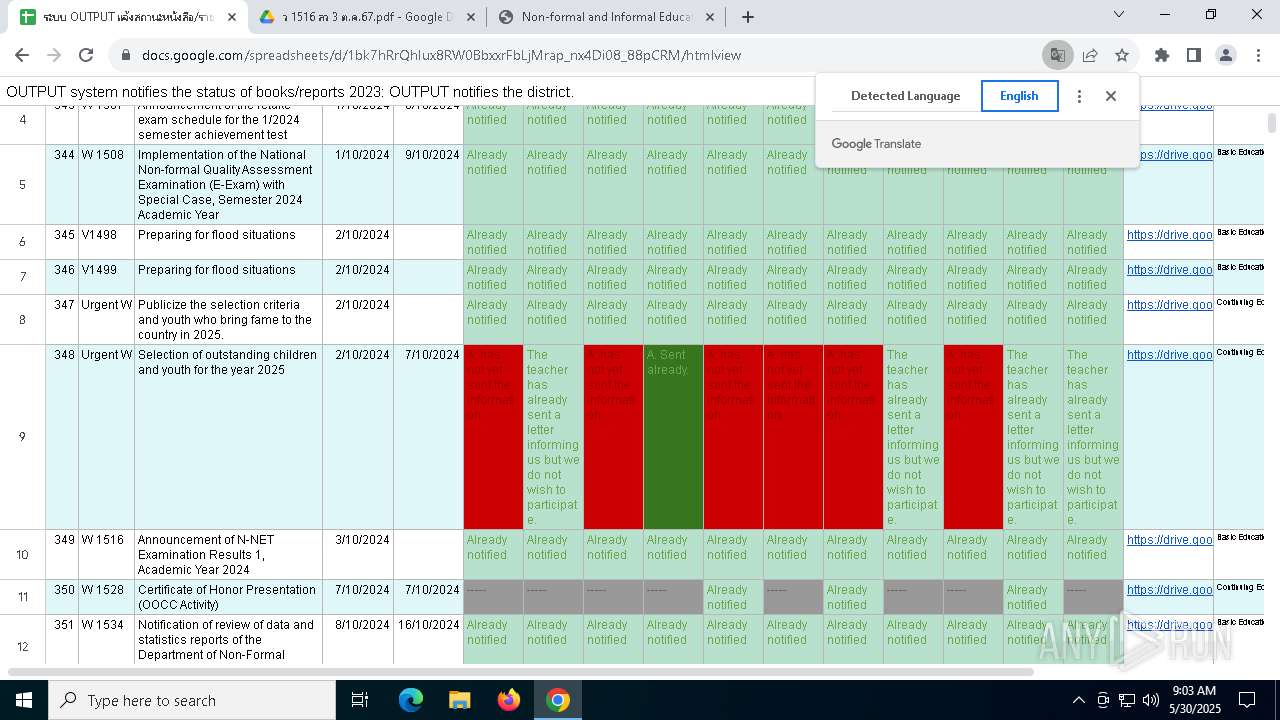
Task: Open drive link for row 349 N-NET
Action: click(1169, 540)
